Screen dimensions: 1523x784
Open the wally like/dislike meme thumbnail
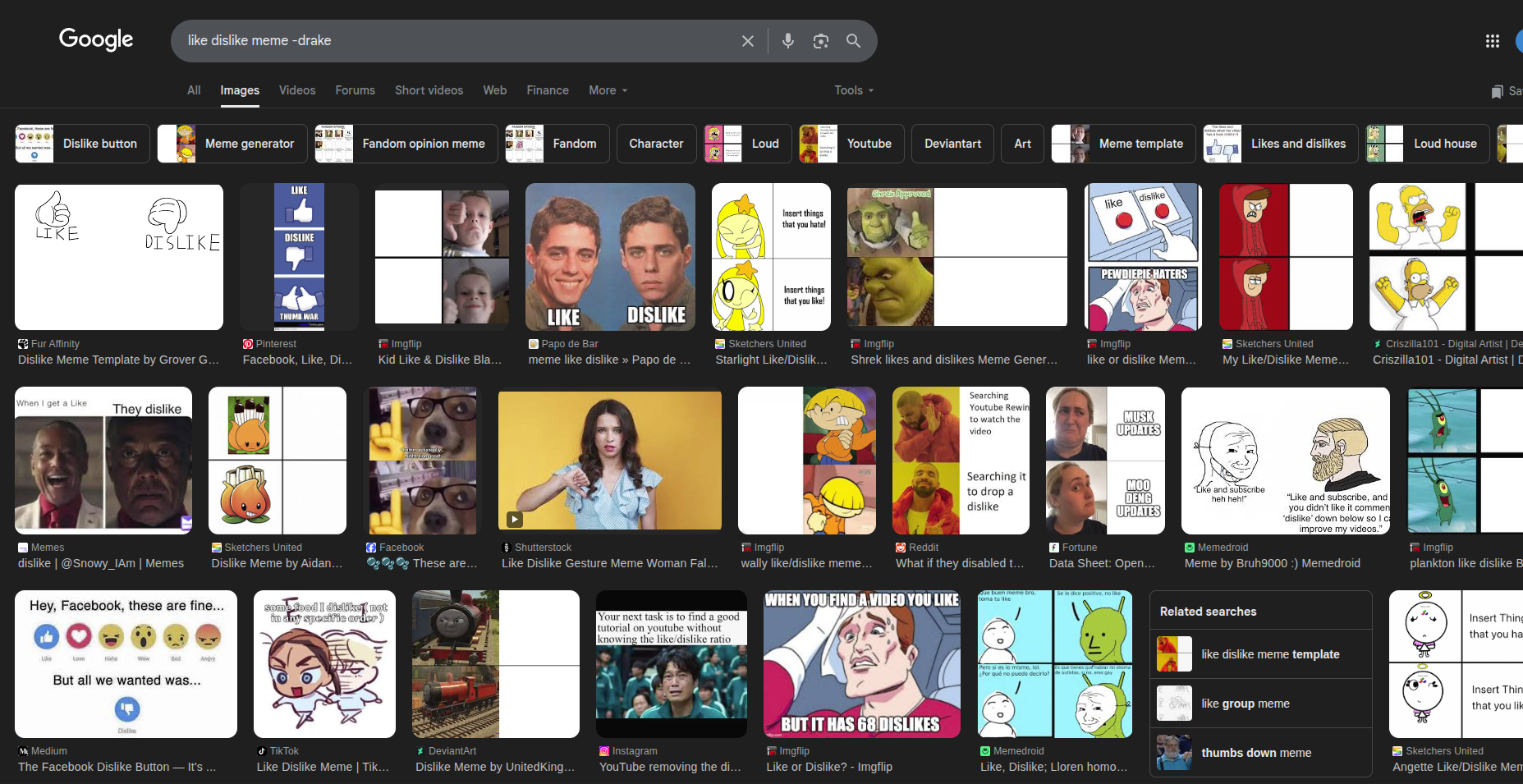(807, 461)
